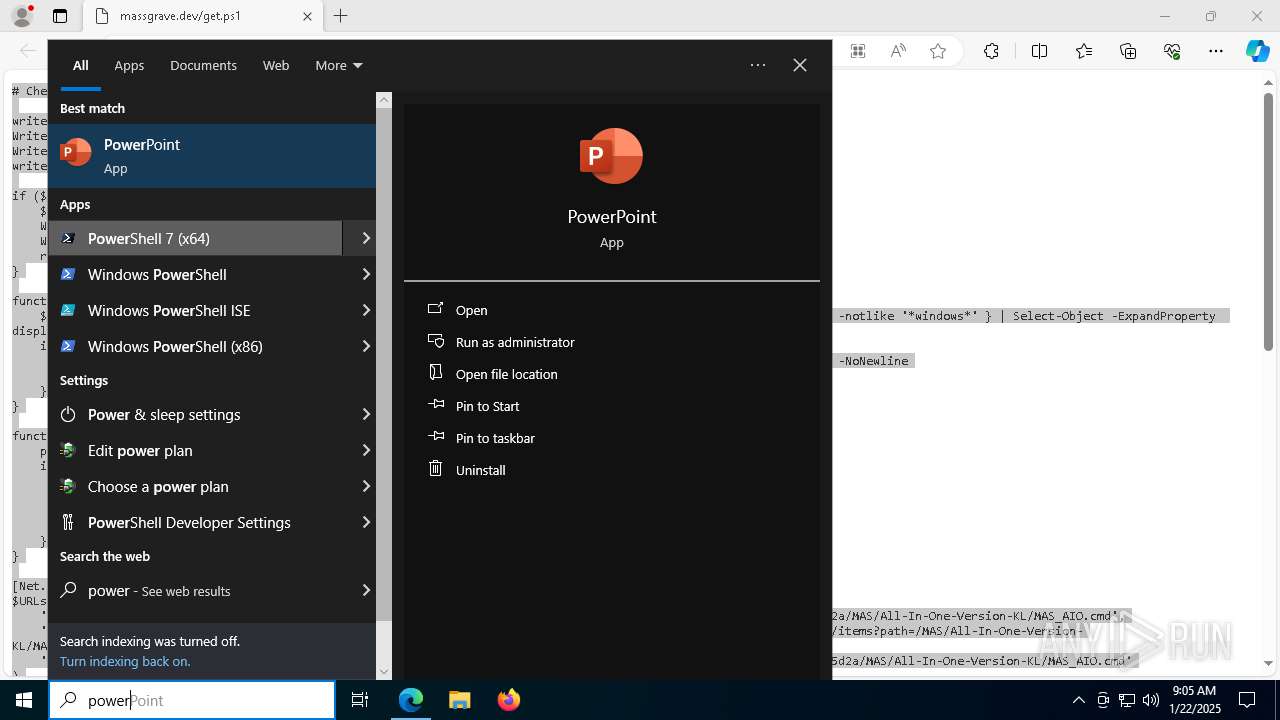This screenshot has width=1280, height=720.
Task: Open the Edge profile avatar
Action: 22,16
